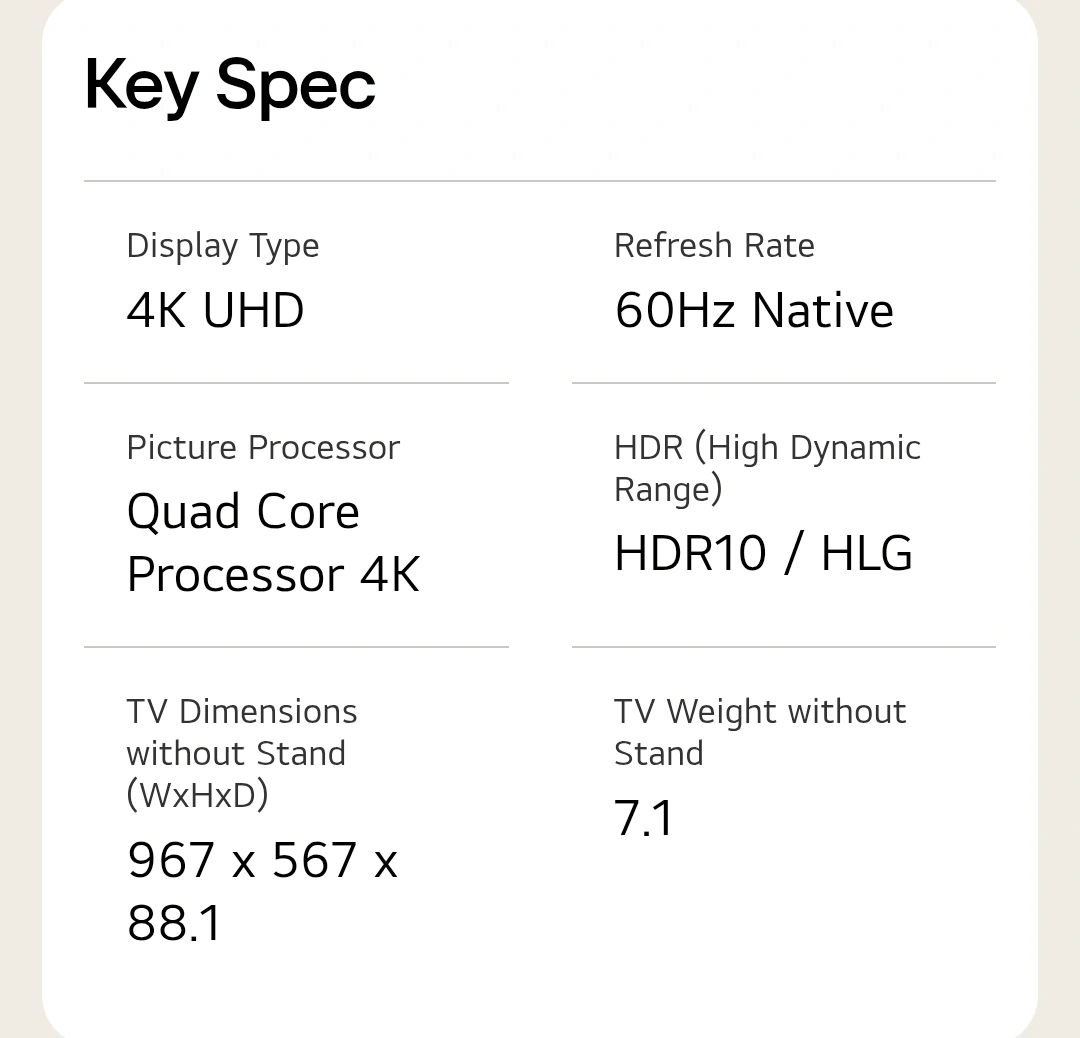The height and width of the screenshot is (1038, 1080).
Task: Click the word Native in refresh rate
Action: coord(822,310)
